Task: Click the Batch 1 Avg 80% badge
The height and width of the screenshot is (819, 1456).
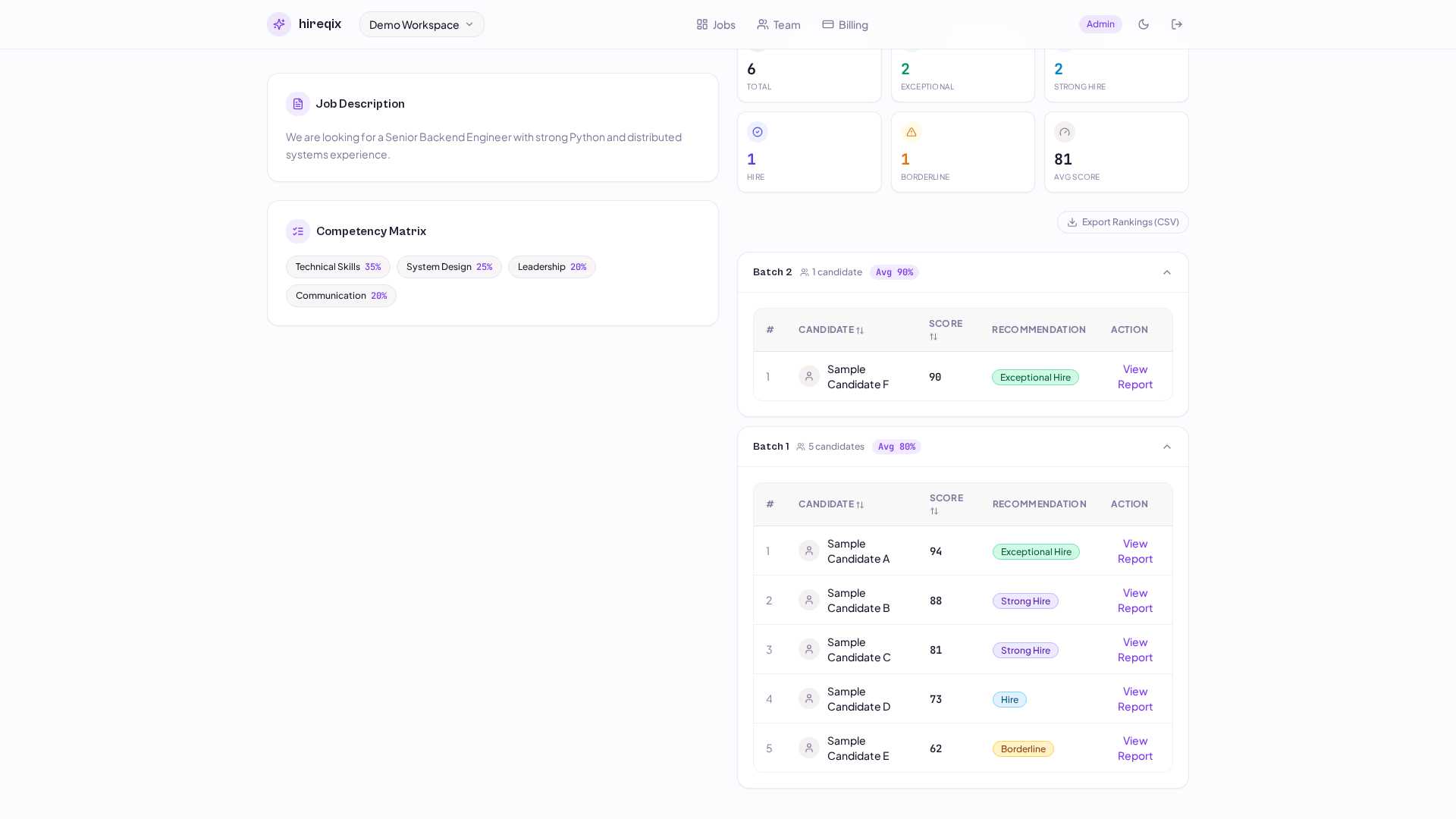Action: 896,447
